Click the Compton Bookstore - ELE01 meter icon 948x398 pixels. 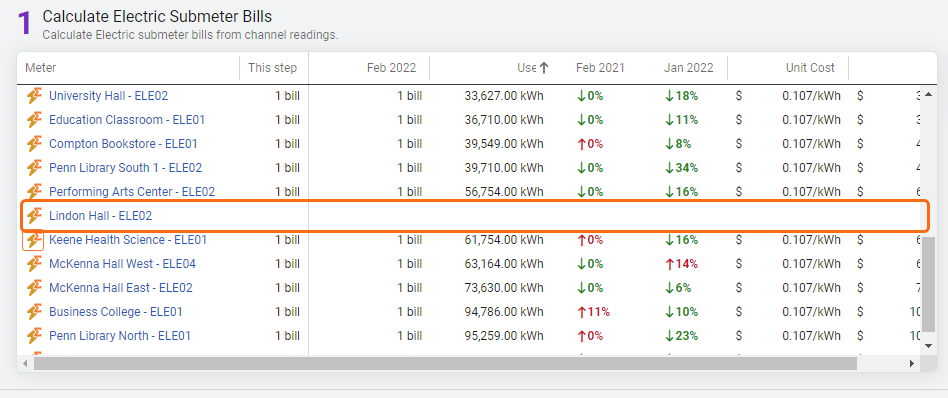pos(34,144)
